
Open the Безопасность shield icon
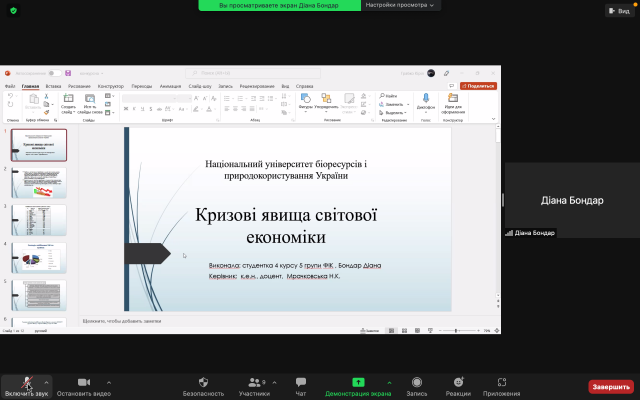[x=203, y=382]
